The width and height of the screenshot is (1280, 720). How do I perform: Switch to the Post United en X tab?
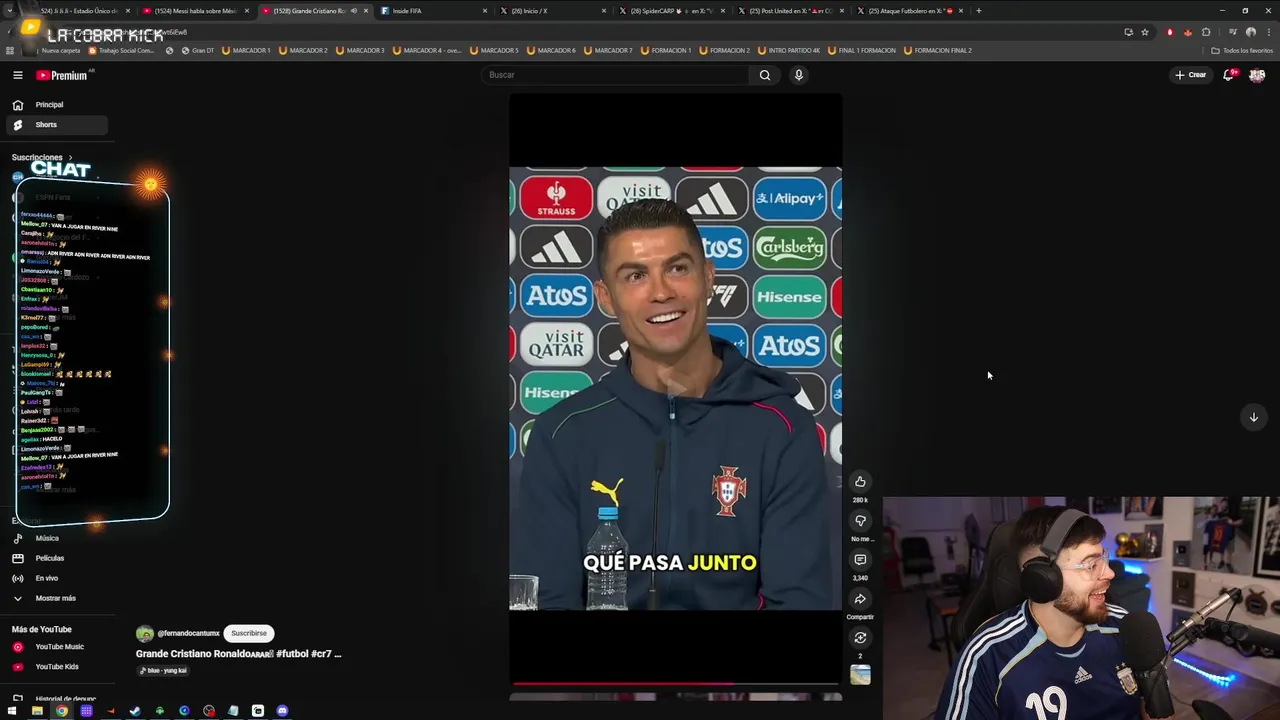(790, 11)
